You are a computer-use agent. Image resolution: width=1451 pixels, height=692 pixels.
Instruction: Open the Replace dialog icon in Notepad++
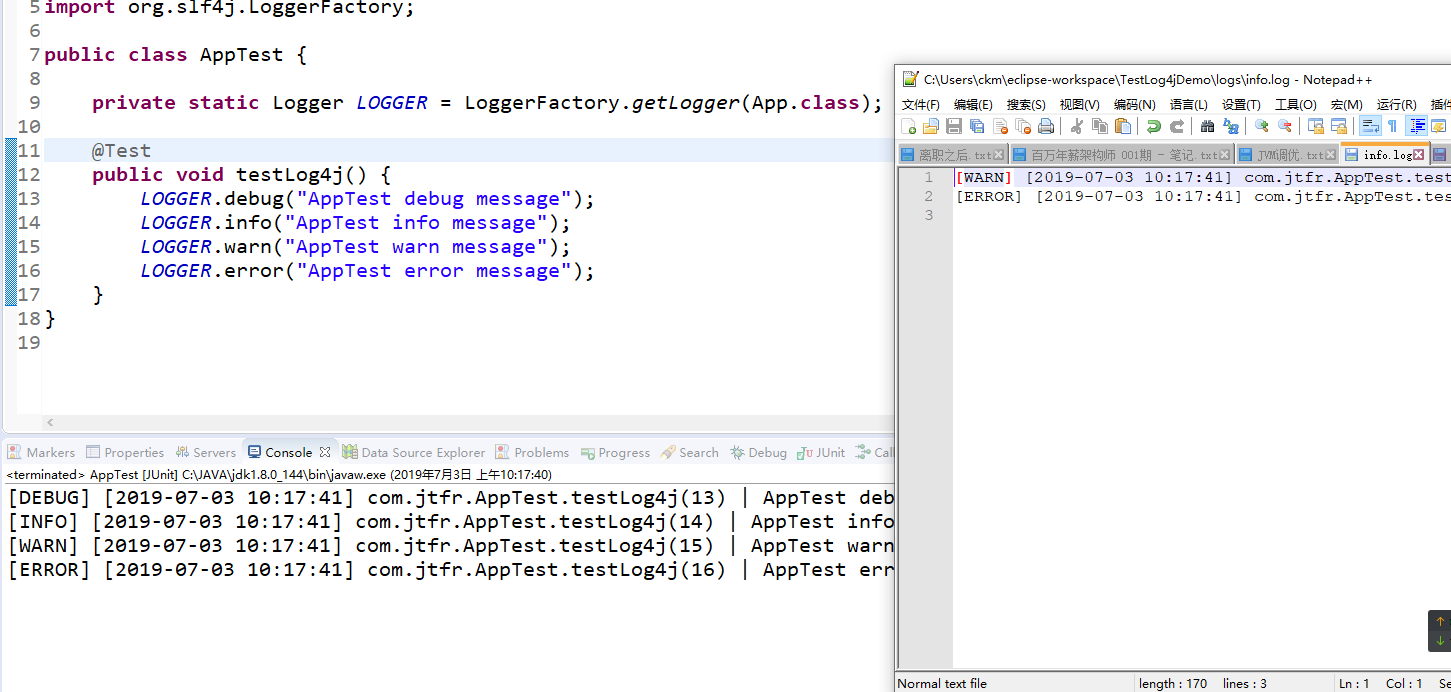pyautogui.click(x=1231, y=126)
